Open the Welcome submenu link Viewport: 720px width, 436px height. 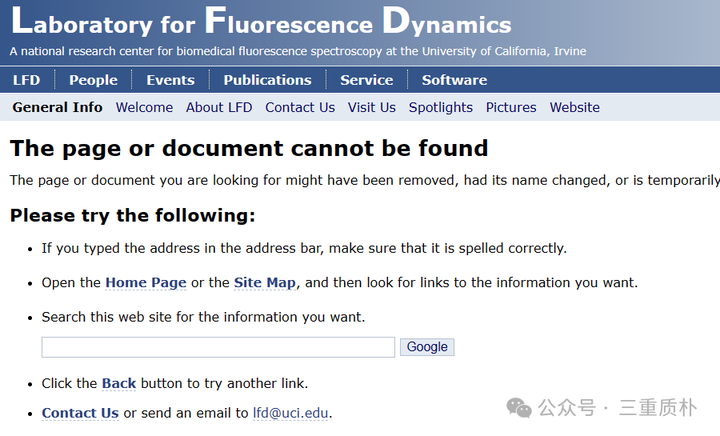coord(144,107)
